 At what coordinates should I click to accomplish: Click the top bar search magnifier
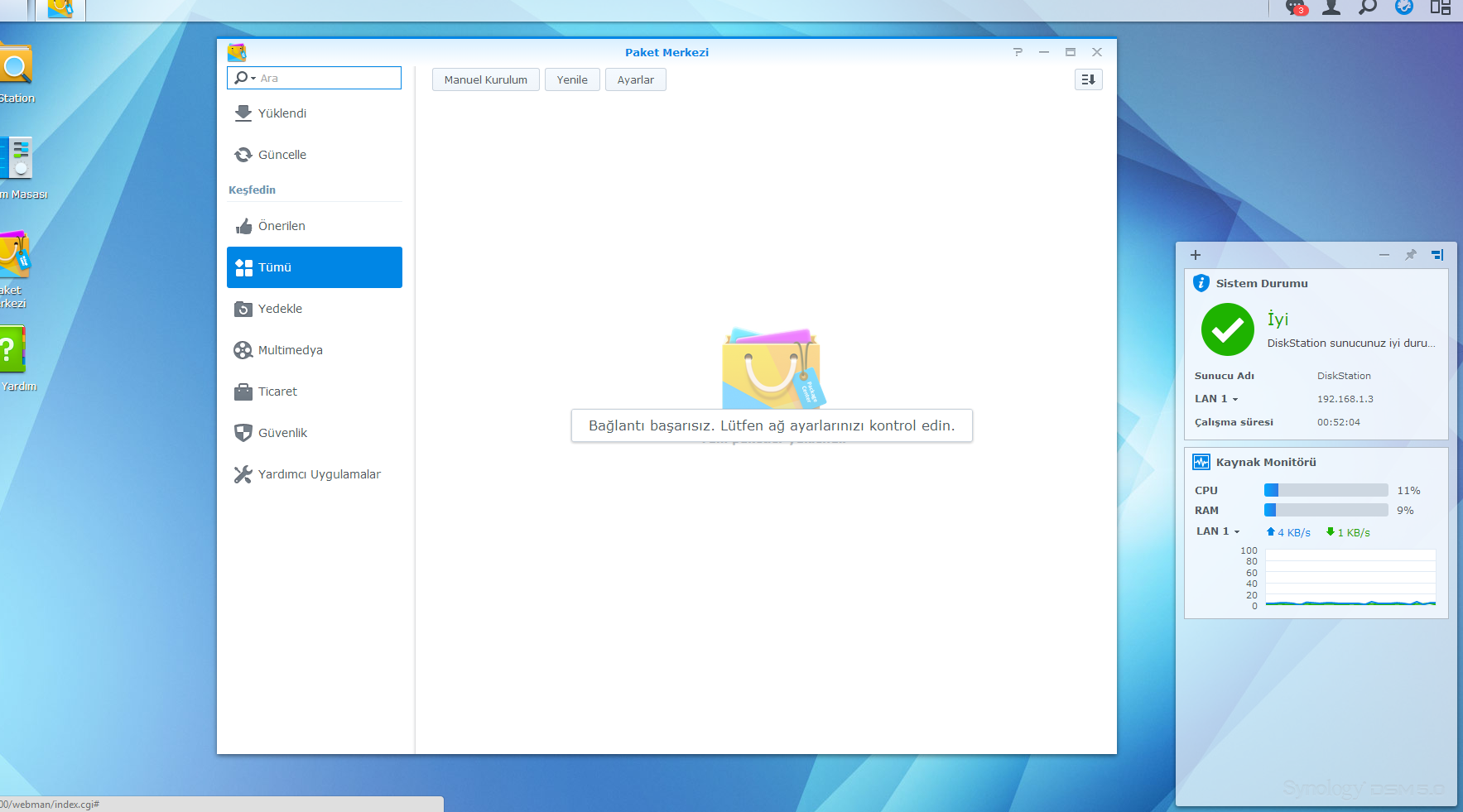[x=1368, y=8]
